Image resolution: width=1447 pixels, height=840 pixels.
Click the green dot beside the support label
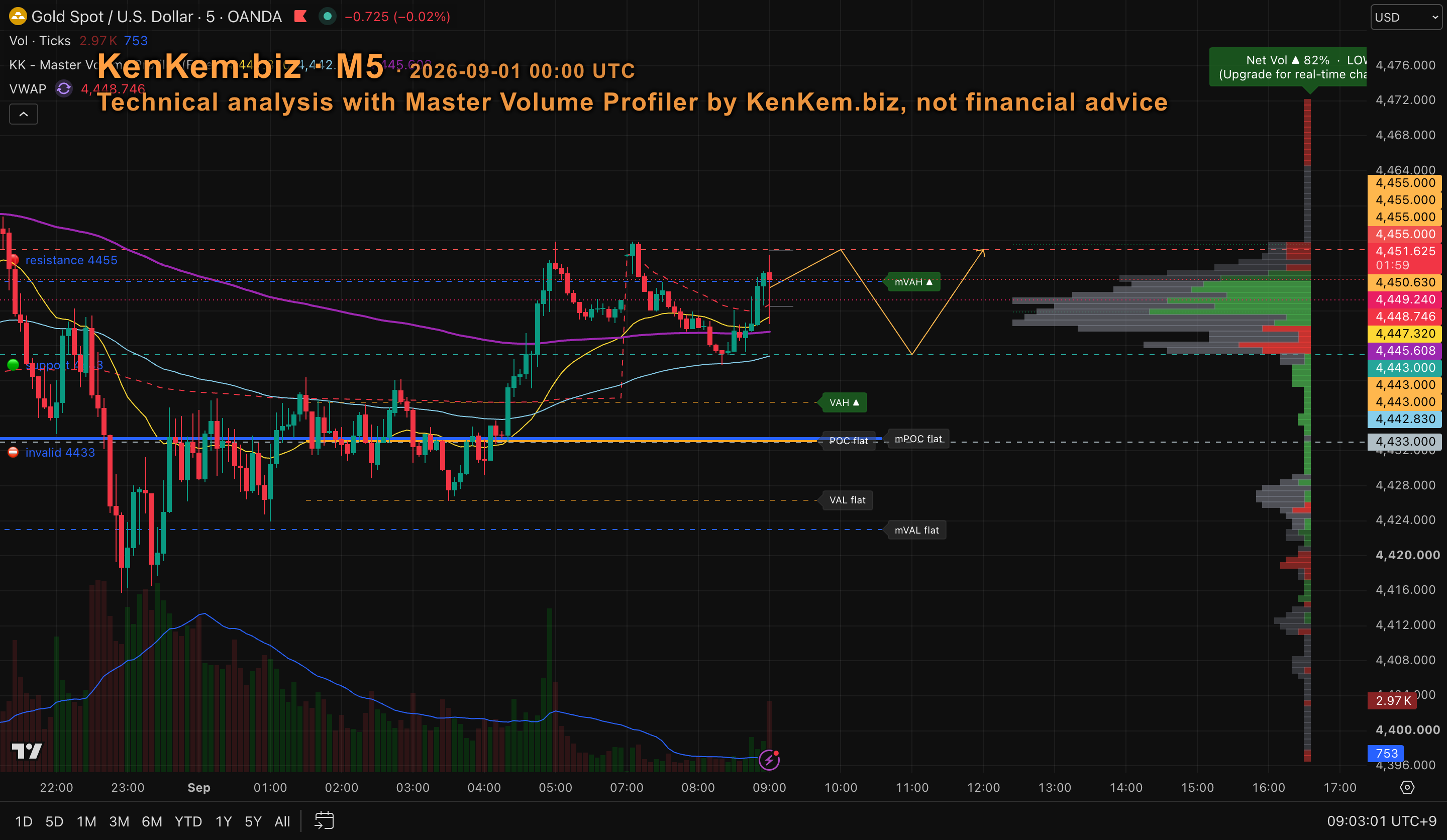13,365
